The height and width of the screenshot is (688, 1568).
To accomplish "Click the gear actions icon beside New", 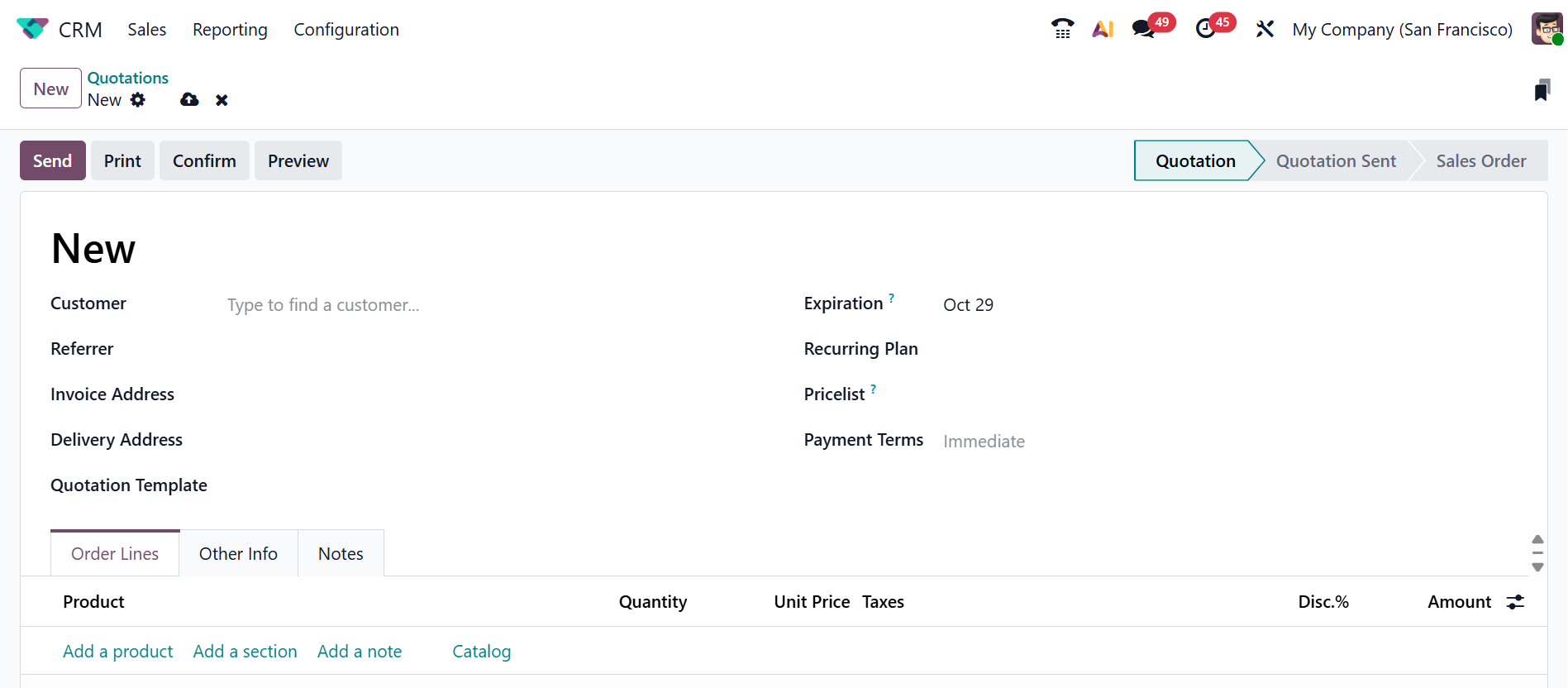I will pyautogui.click(x=138, y=100).
